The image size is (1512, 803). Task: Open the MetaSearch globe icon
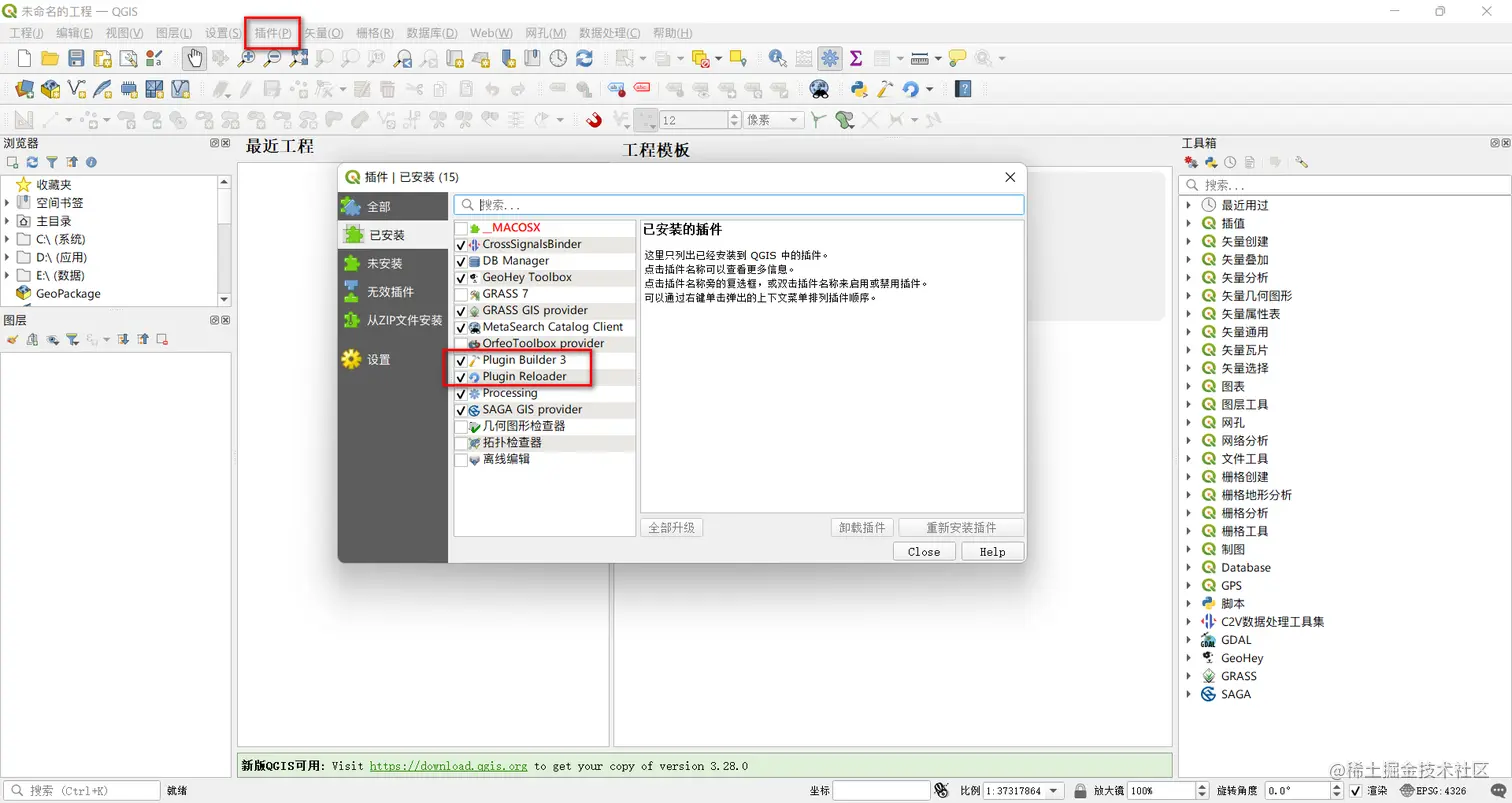point(819,89)
